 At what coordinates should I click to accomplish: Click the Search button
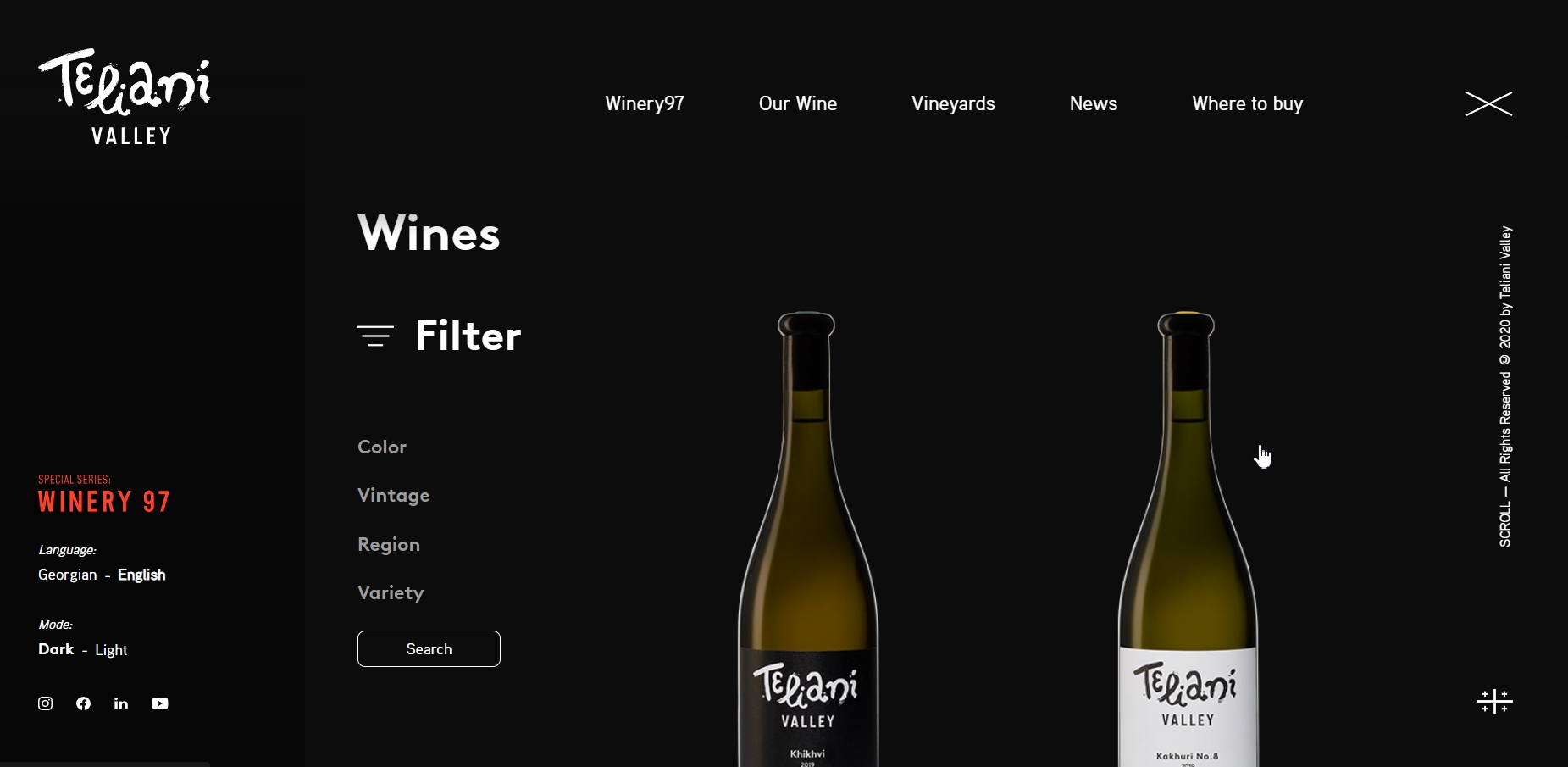pyautogui.click(x=429, y=648)
